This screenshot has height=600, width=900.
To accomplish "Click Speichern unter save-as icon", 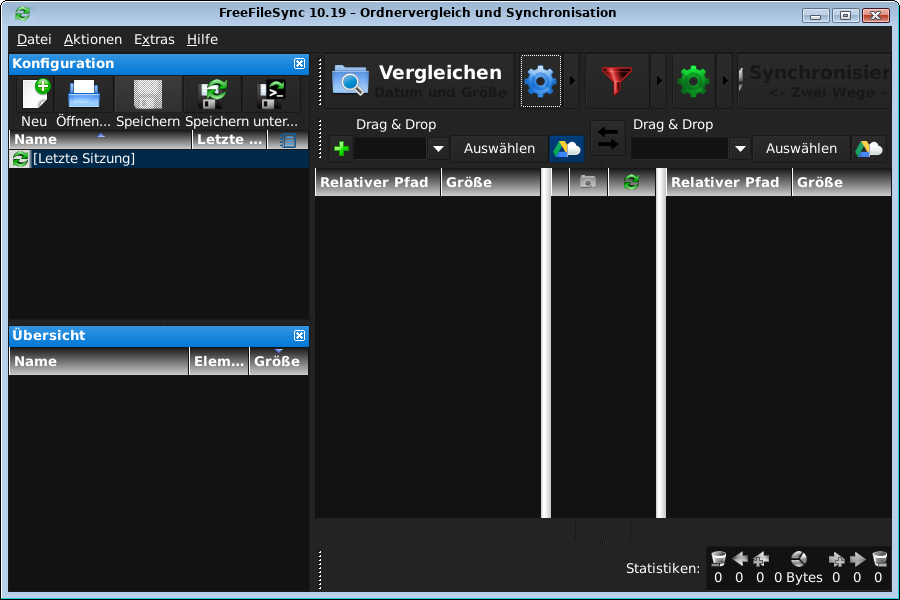I will point(213,95).
